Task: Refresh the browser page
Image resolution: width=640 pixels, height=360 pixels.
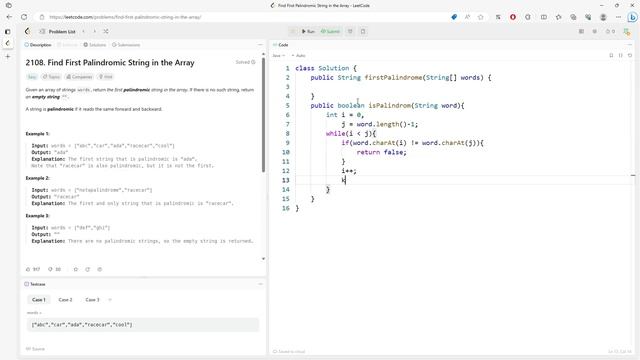Action: (24, 17)
